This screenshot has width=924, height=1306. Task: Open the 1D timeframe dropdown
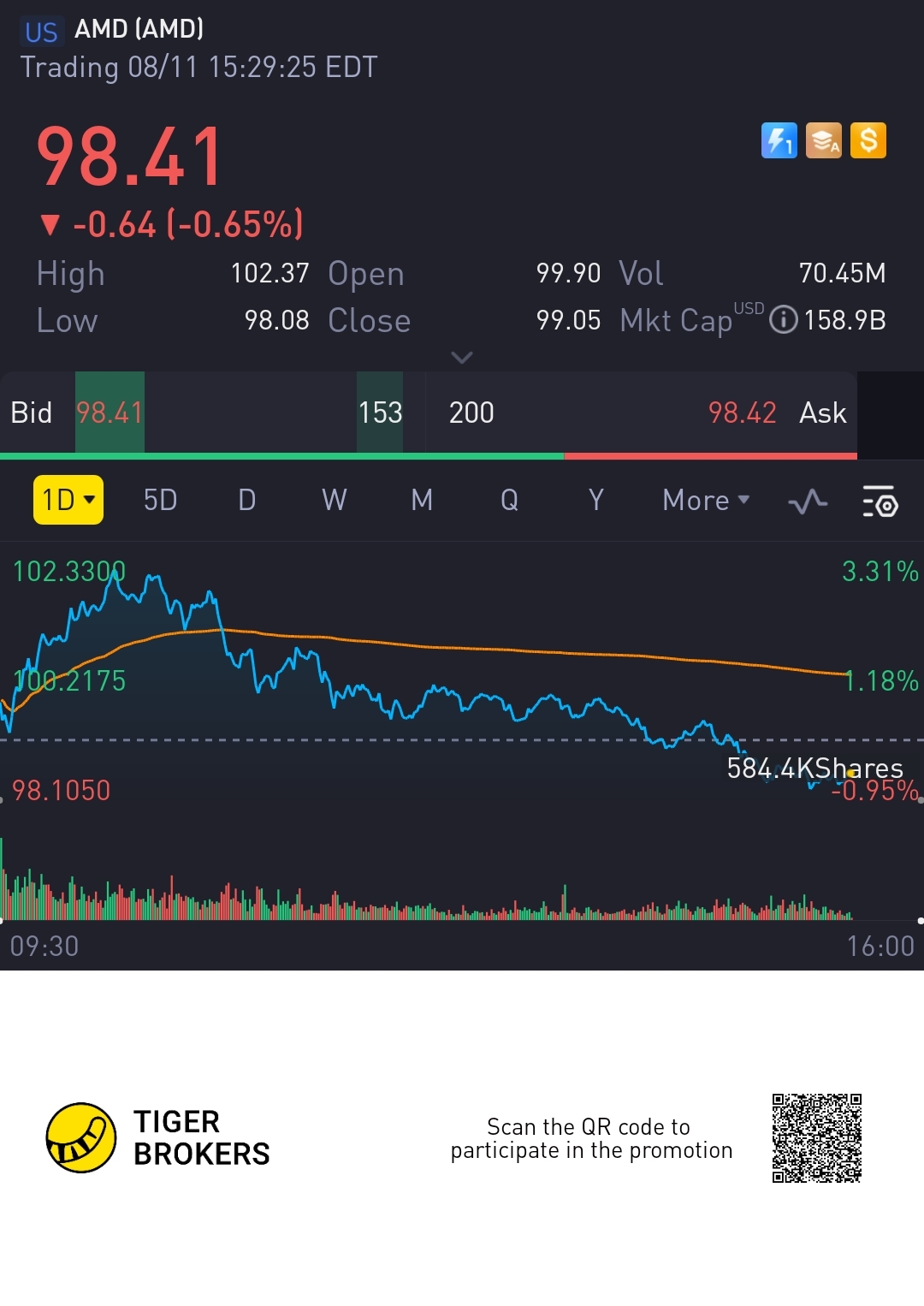pyautogui.click(x=68, y=500)
